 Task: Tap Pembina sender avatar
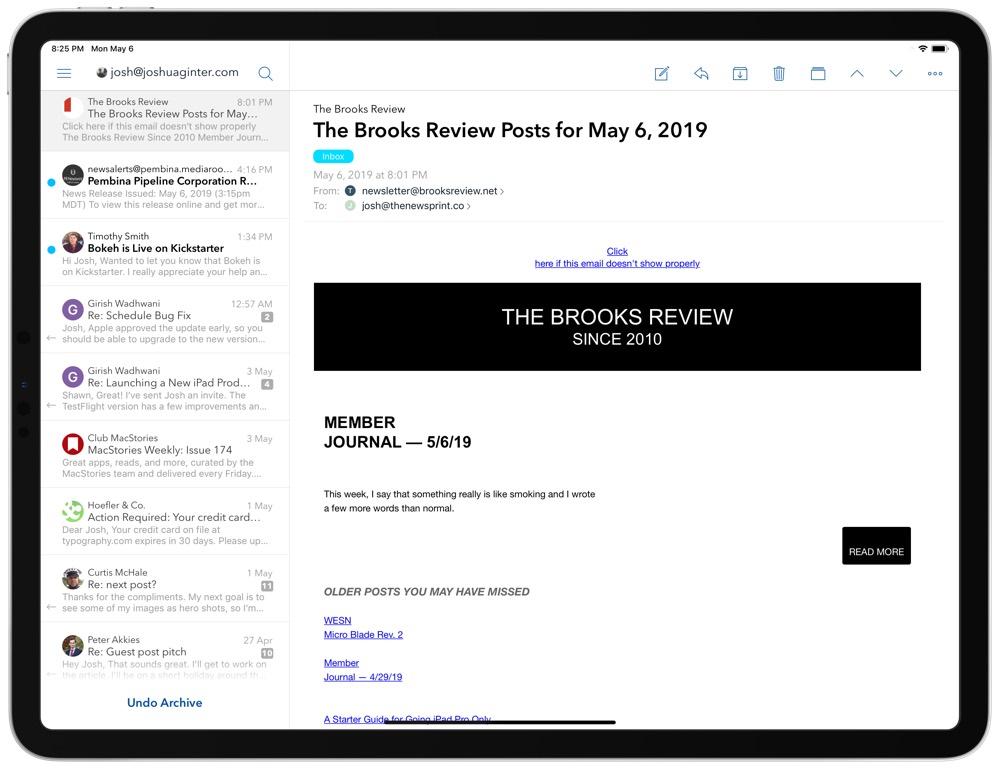pyautogui.click(x=73, y=175)
